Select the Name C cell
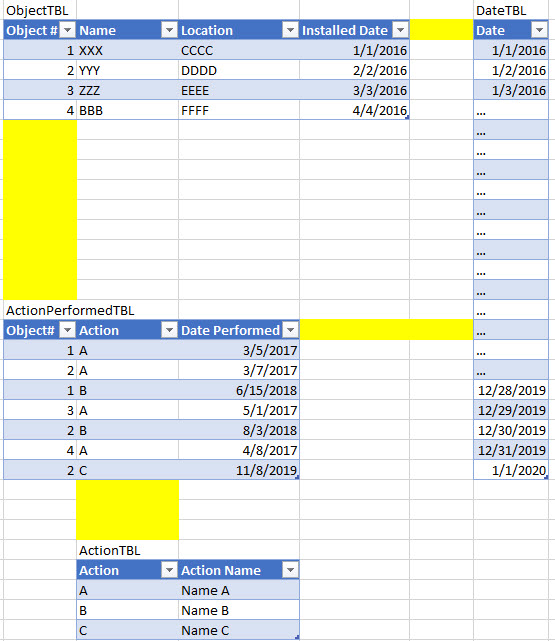Image resolution: width=555 pixels, height=641 pixels. coord(239,630)
